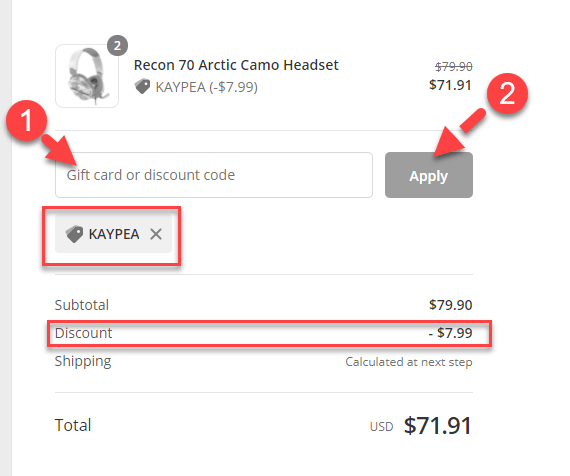Click the Shipping label
The width and height of the screenshot is (570, 476).
coord(83,361)
